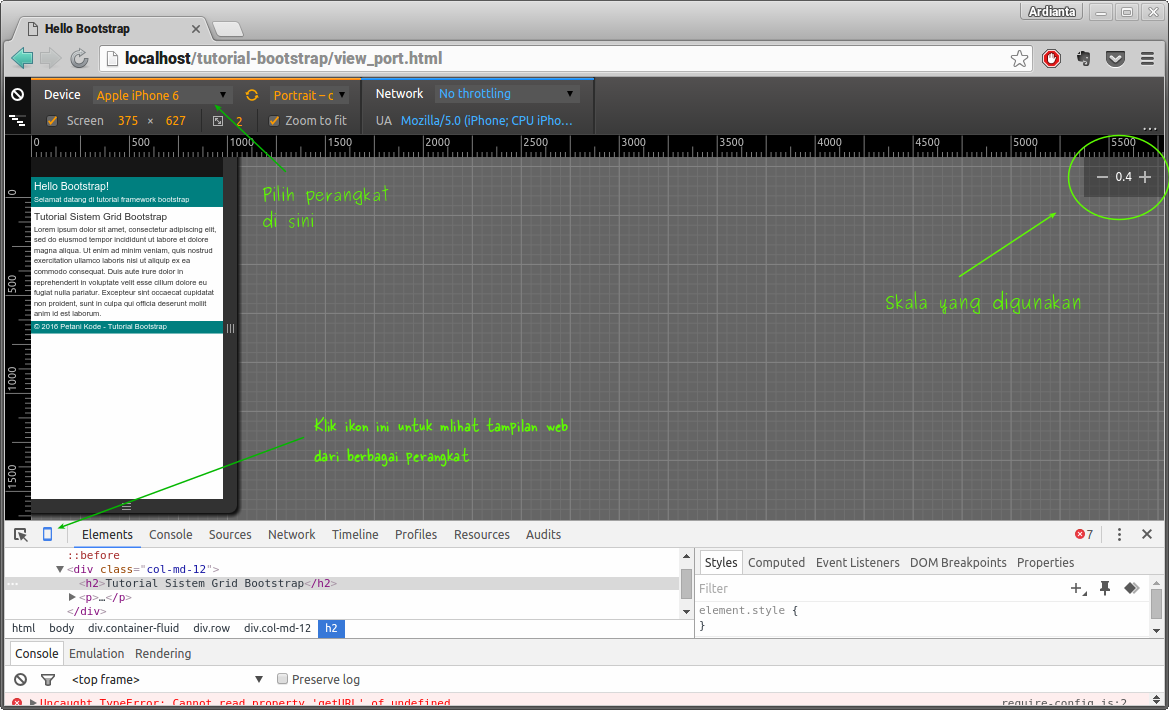
Task: Toggle the media queries inspector icon
Action: point(17,120)
